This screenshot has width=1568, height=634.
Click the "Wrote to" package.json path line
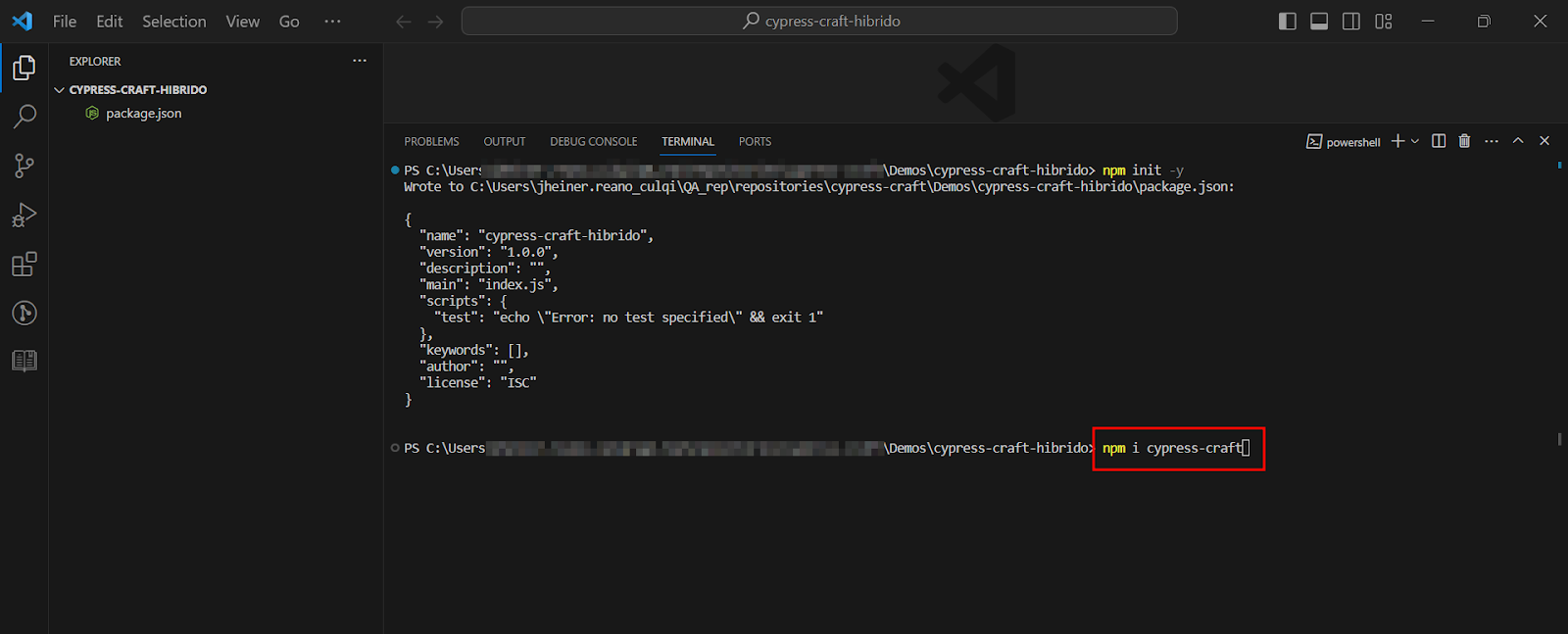819,187
